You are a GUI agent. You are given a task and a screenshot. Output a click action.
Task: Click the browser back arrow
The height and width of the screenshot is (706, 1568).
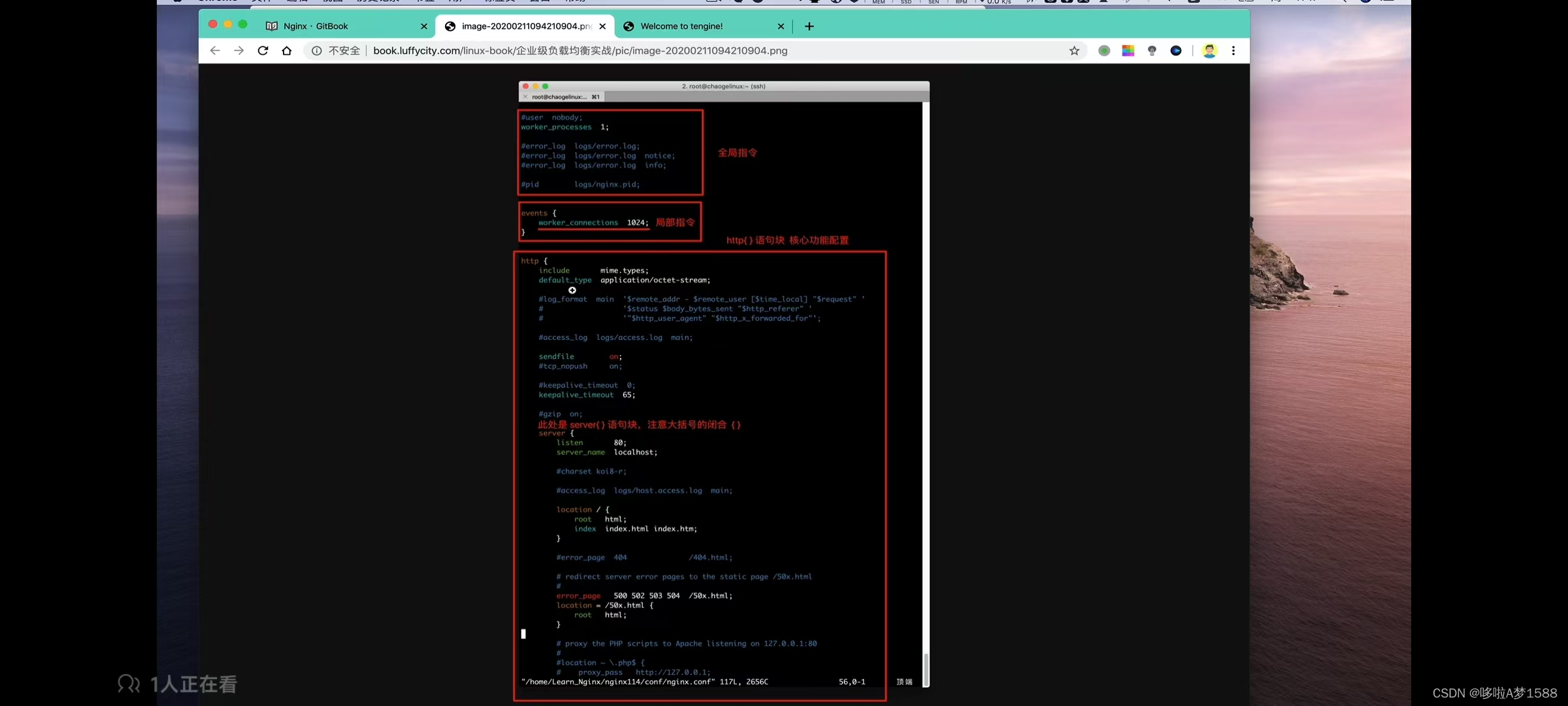tap(215, 50)
